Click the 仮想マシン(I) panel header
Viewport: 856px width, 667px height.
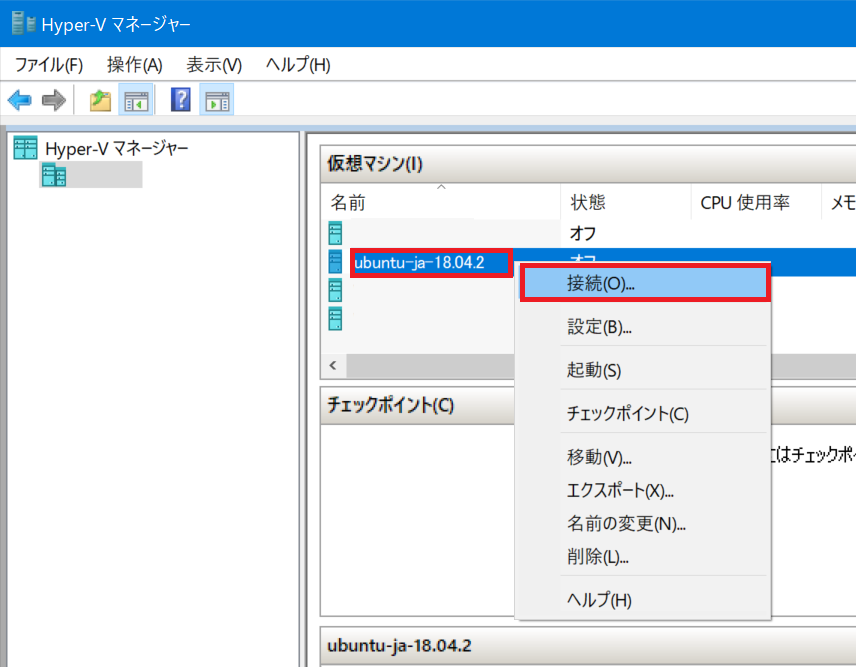tap(588, 164)
